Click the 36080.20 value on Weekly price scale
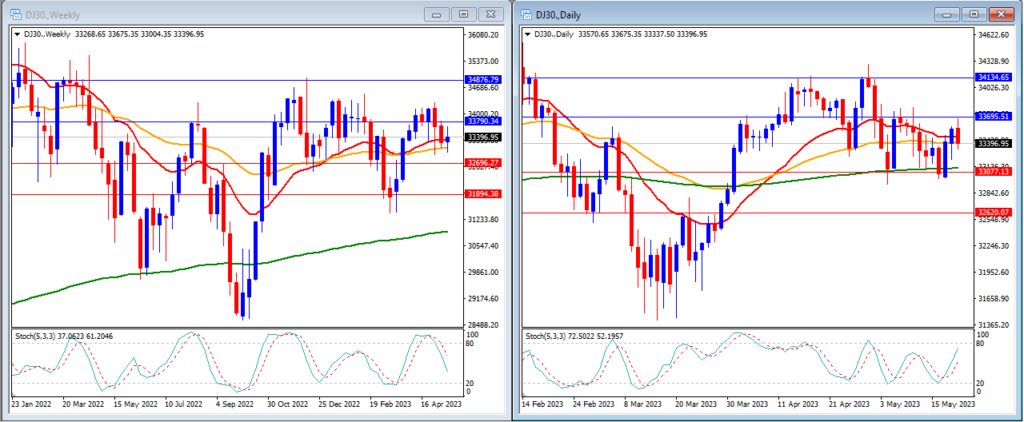This screenshot has height=422, width=1024. pos(484,35)
